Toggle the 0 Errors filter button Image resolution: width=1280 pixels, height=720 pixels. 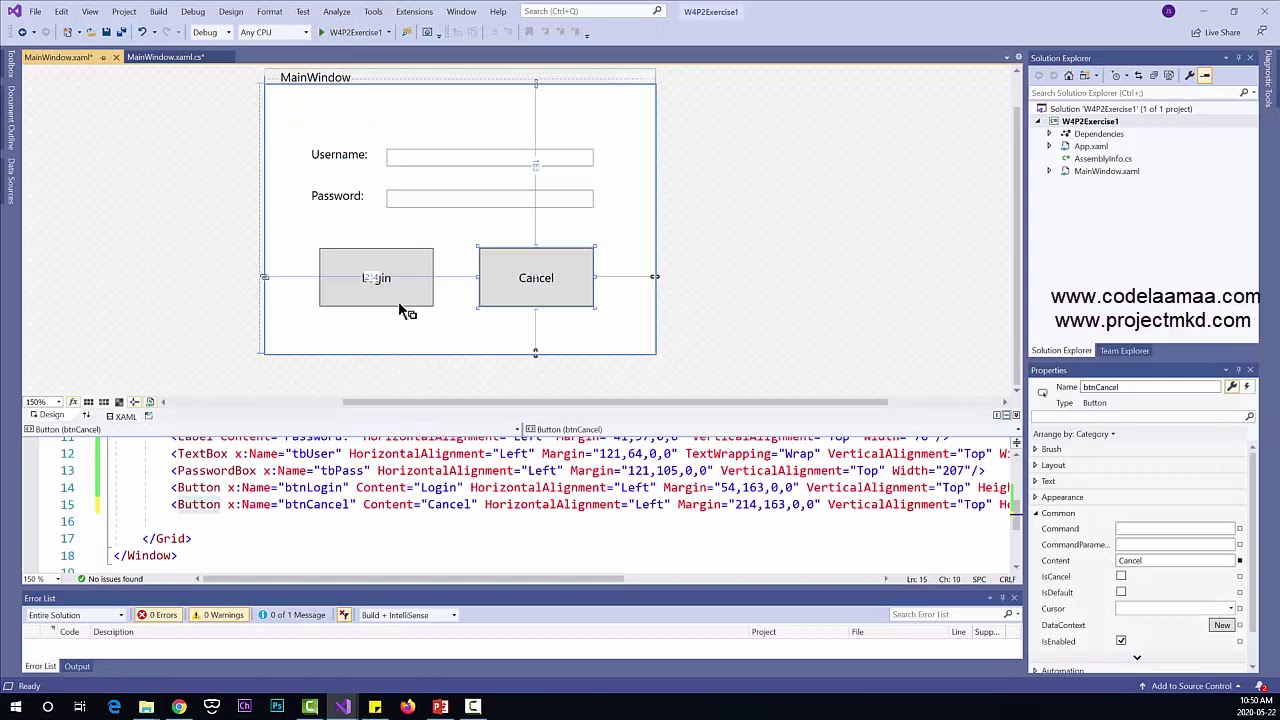[158, 615]
